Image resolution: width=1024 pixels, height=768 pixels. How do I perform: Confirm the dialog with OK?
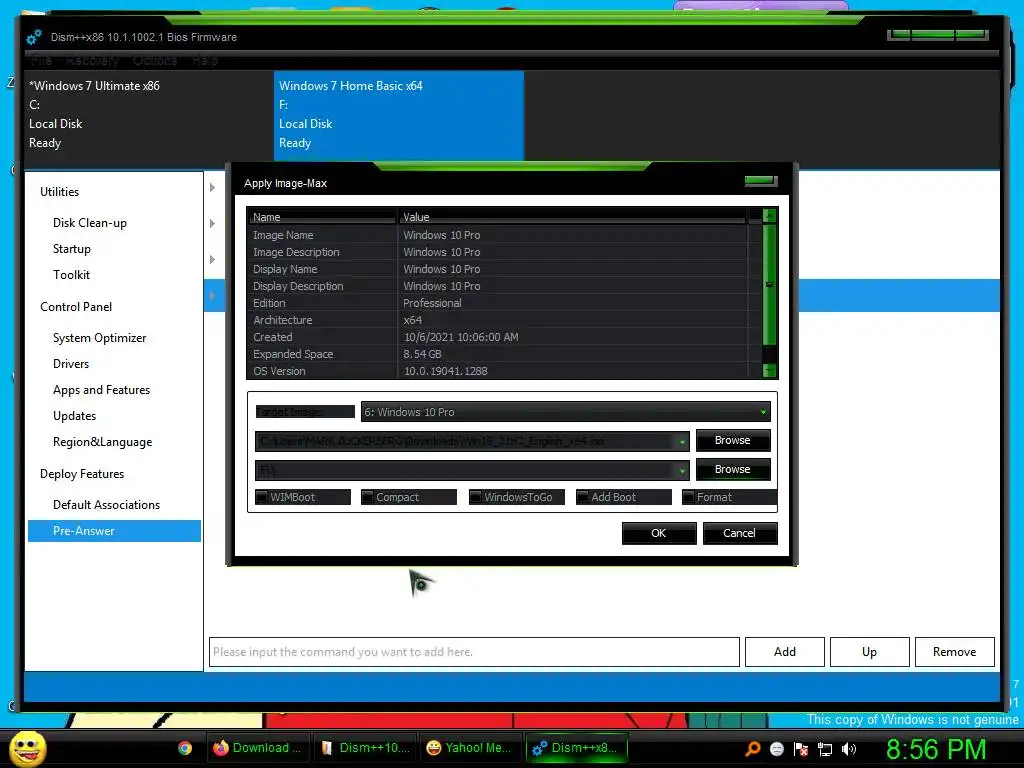coord(659,533)
